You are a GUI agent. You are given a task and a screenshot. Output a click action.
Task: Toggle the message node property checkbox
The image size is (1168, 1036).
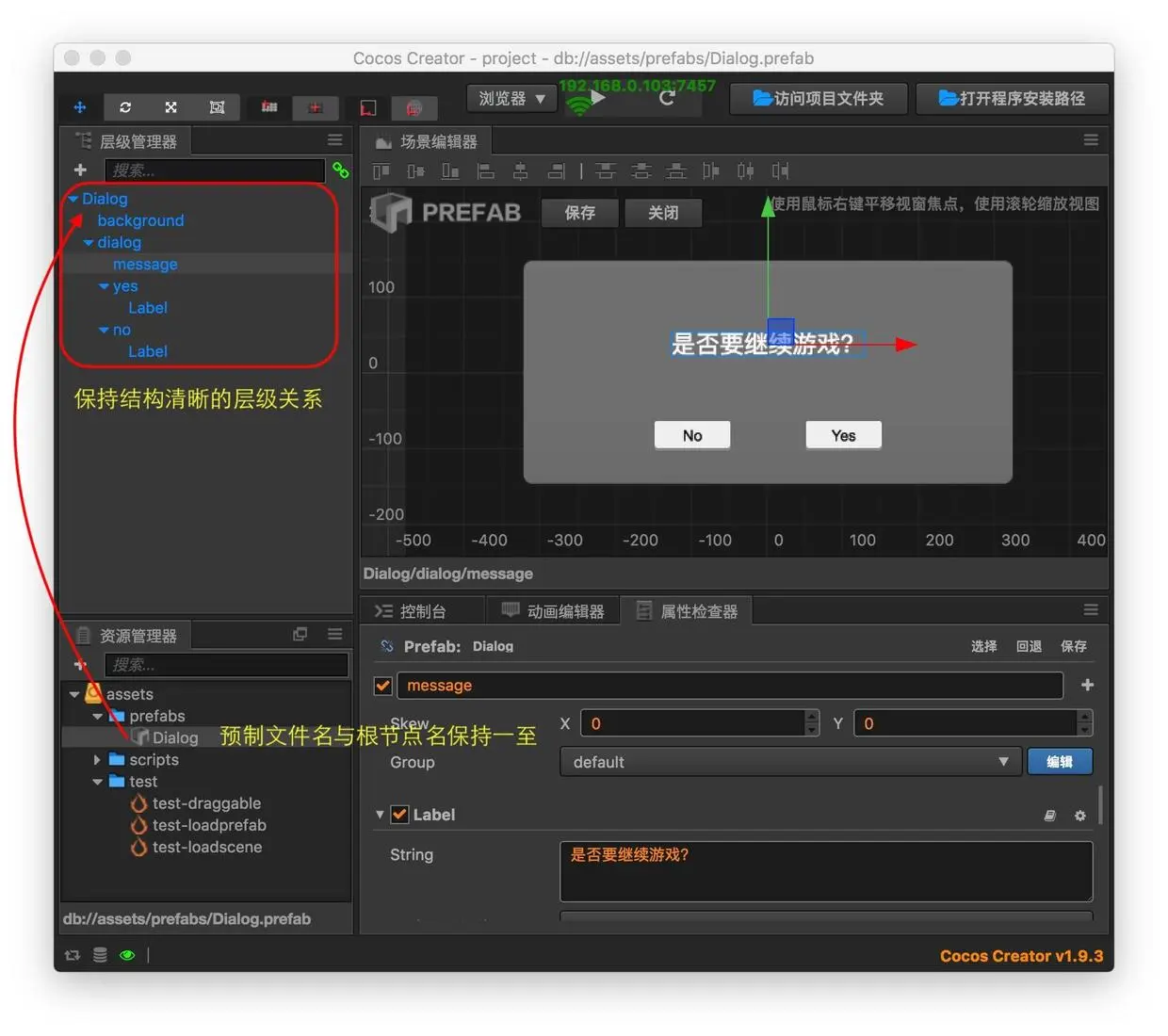click(382, 686)
